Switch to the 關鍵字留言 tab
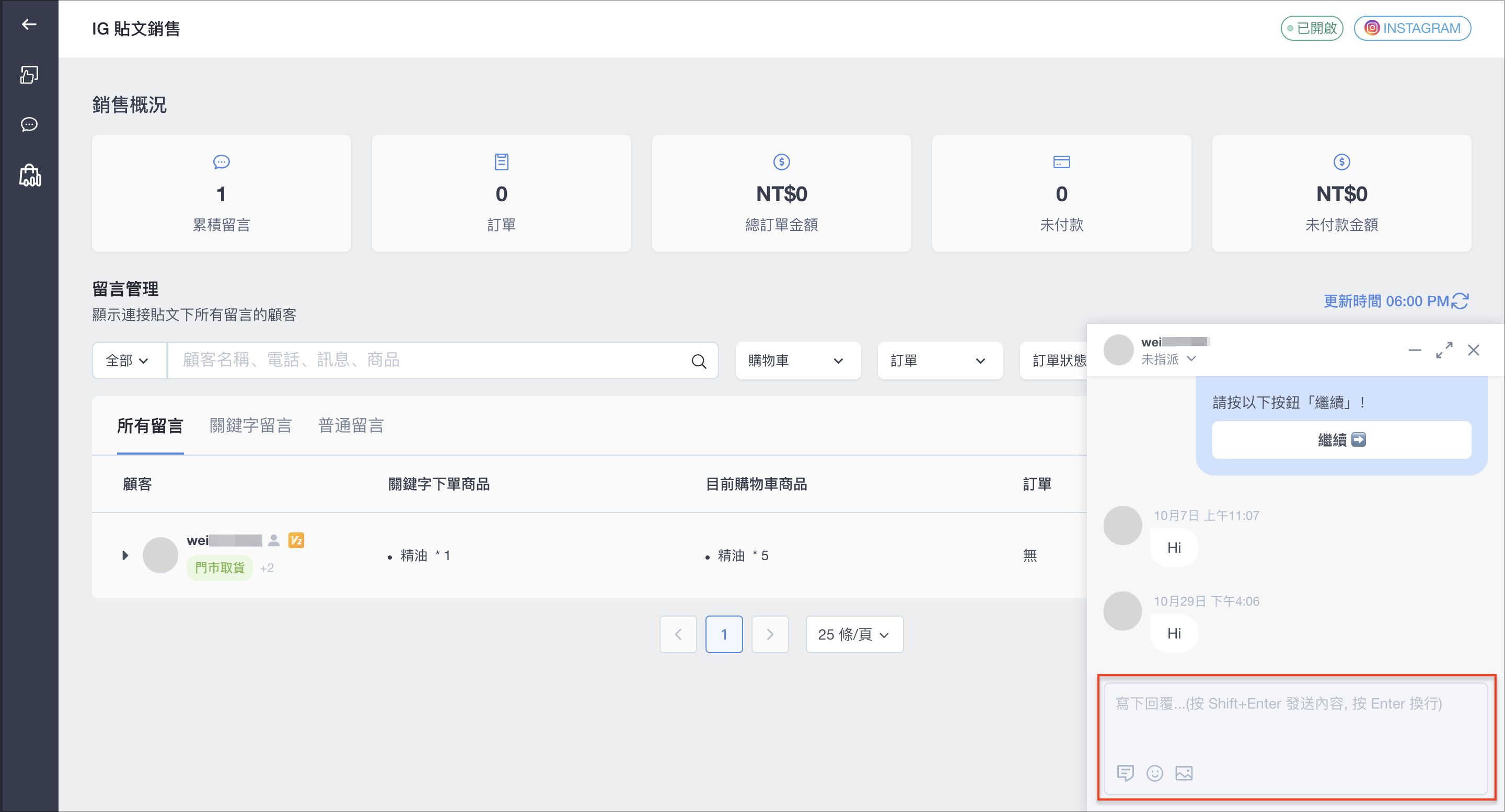 [251, 426]
